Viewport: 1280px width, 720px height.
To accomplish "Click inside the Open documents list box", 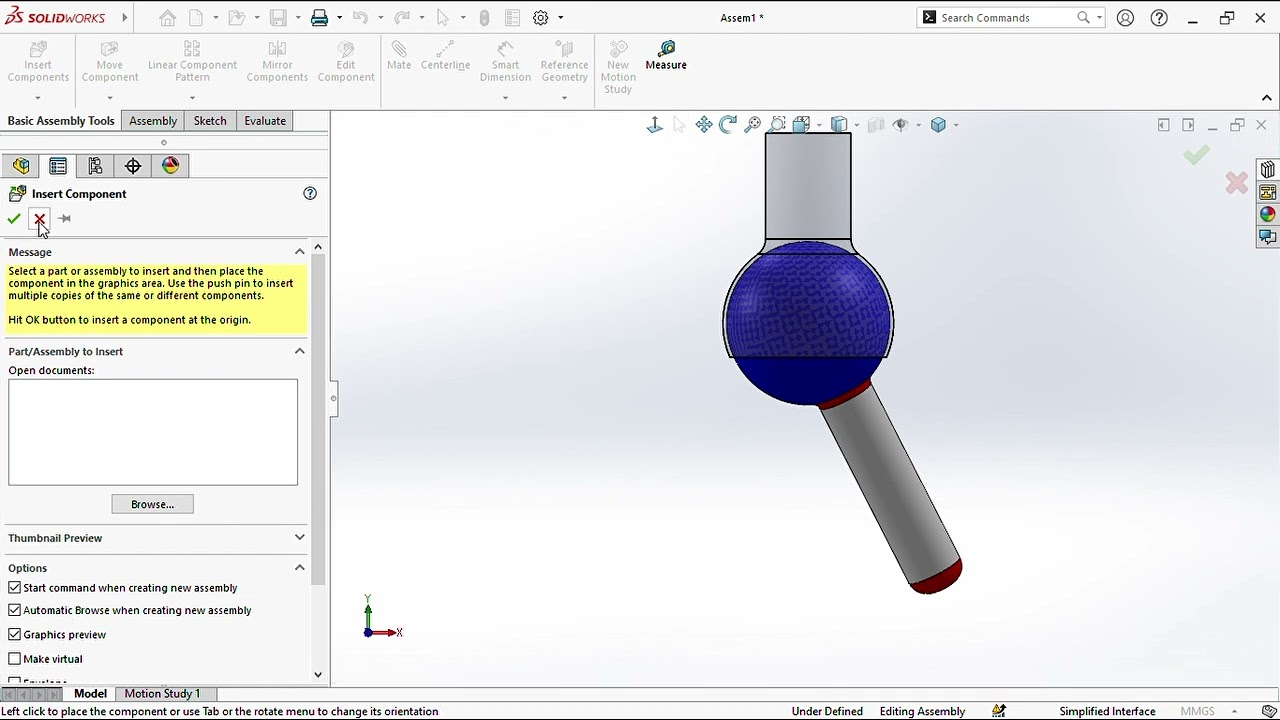I will pos(153,432).
